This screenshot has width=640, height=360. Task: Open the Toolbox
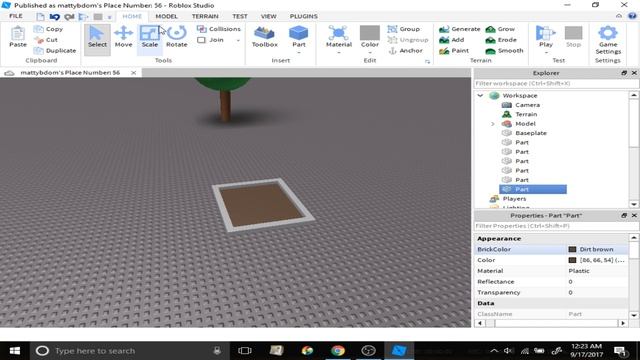pyautogui.click(x=264, y=37)
